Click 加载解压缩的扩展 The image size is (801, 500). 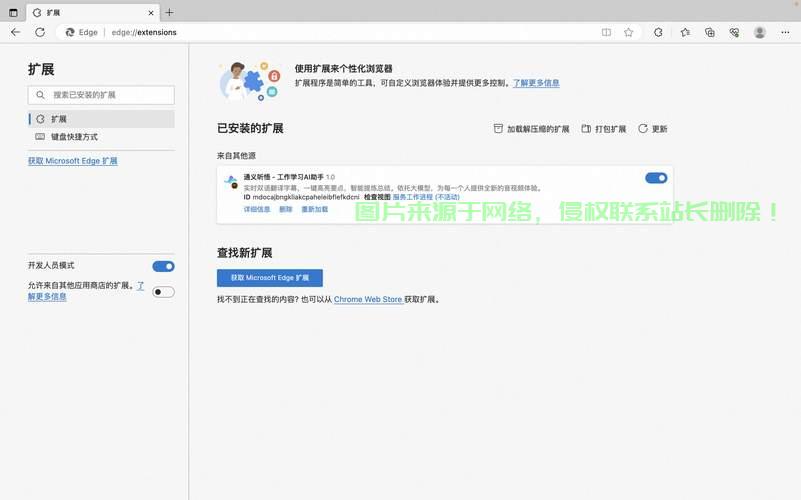coord(531,129)
